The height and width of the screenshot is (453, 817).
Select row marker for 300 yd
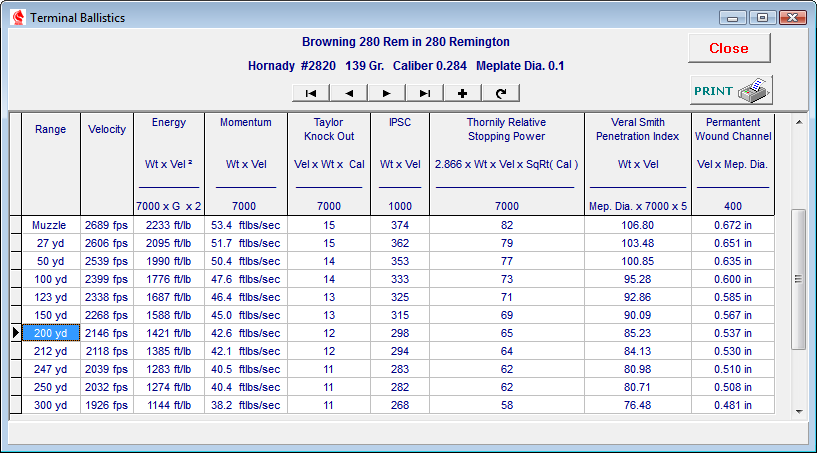15,405
